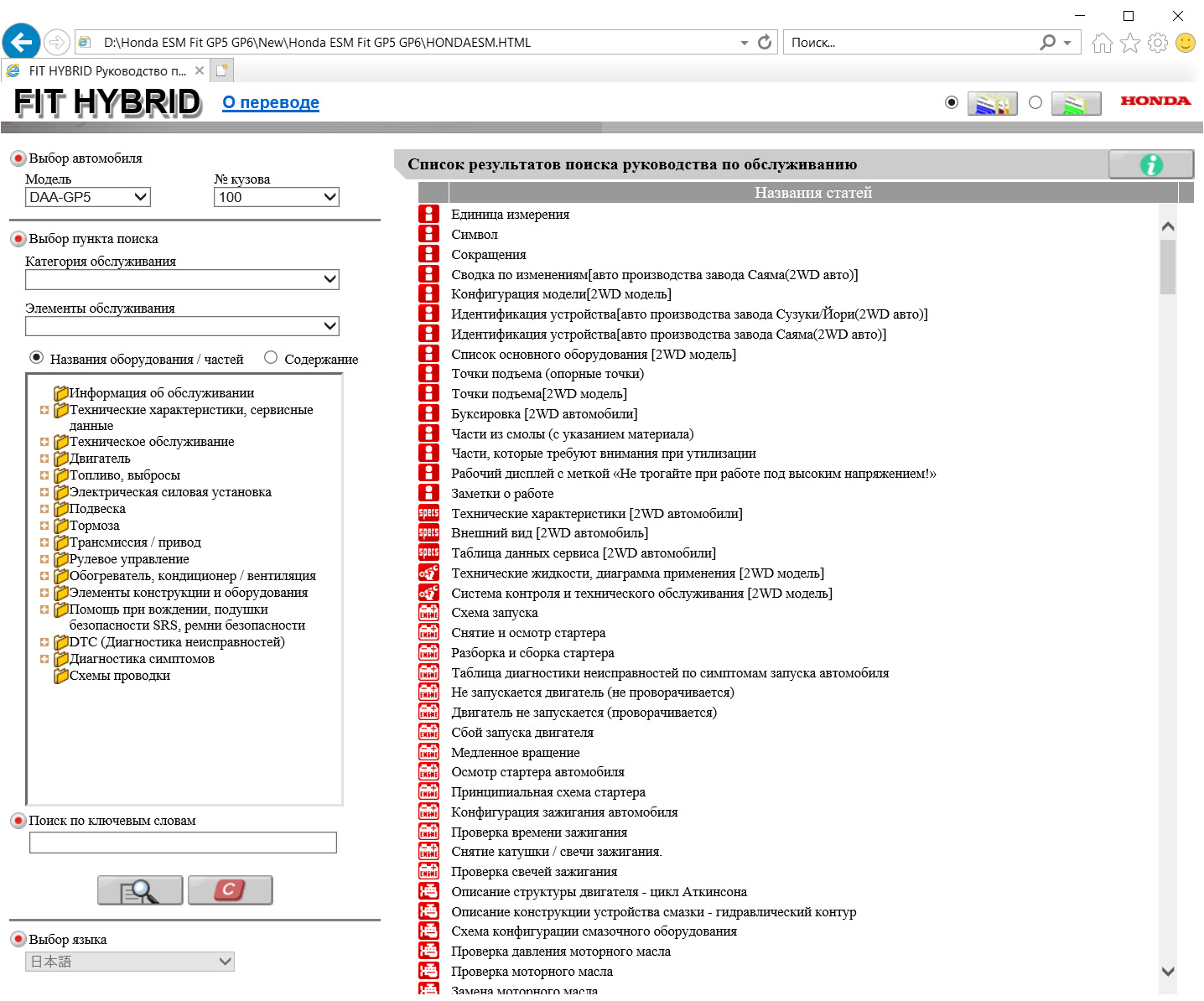The width and height of the screenshot is (1204, 1001).
Task: Switch to the 'FIT HYBRID Руководство' browser tab
Action: (x=105, y=71)
